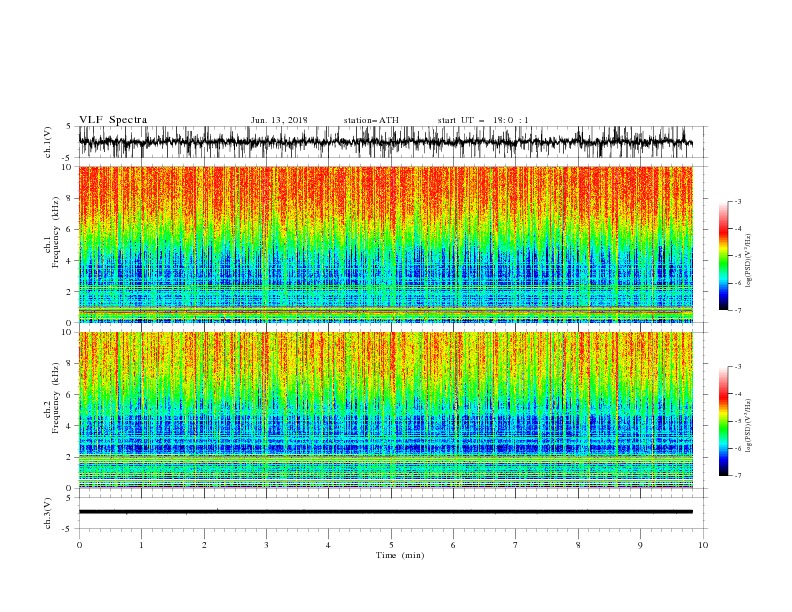Viewport: 792px width, 612px height.
Task: Click the "-7" value on ch.1 color bar
Action: [x=738, y=310]
